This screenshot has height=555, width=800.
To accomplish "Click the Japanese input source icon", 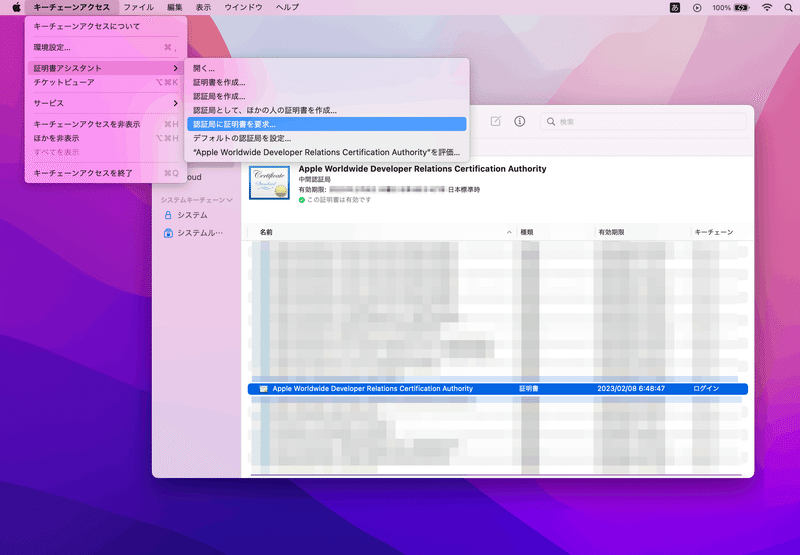I will pyautogui.click(x=674, y=7).
